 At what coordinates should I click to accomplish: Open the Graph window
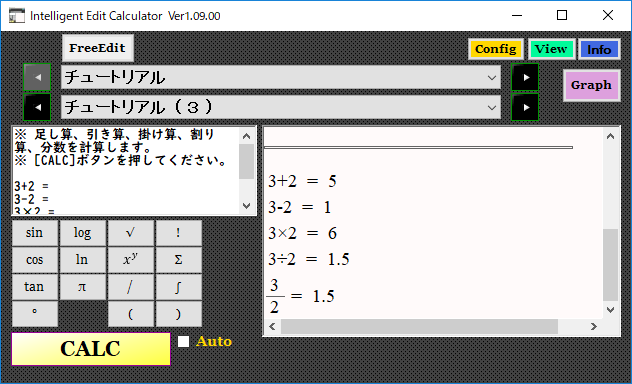(x=591, y=85)
